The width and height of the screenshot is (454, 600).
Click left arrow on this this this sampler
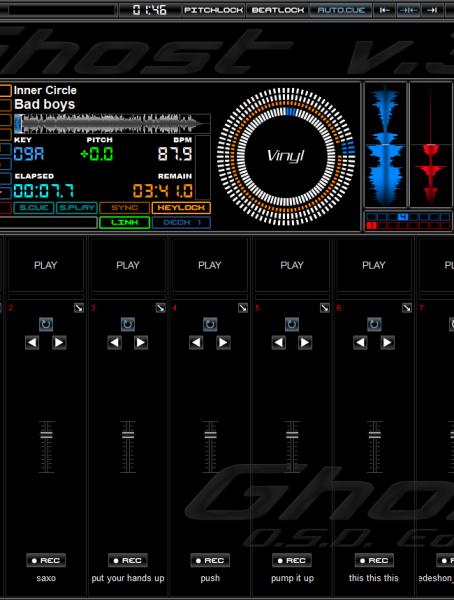360,342
